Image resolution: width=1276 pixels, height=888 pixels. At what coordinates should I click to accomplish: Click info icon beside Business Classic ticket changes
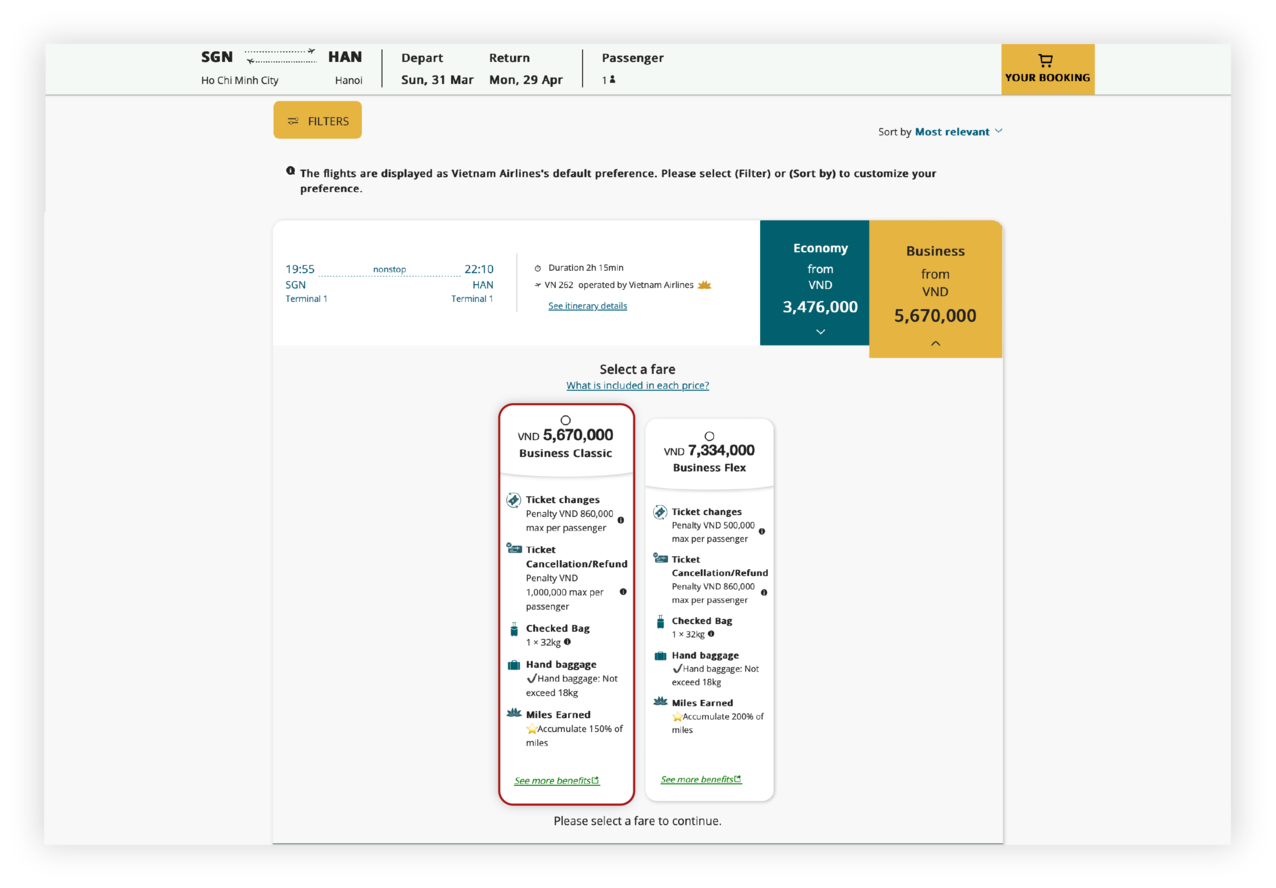coord(621,520)
